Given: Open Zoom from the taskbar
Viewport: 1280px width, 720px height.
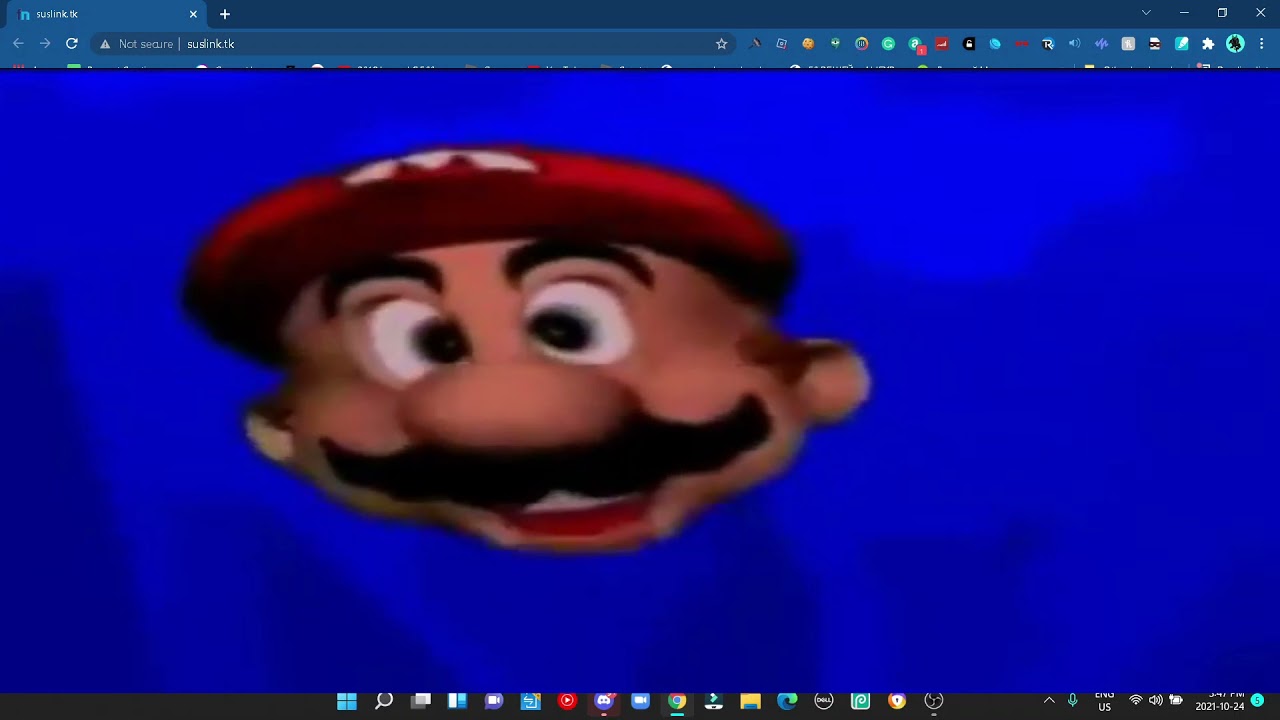Looking at the screenshot, I should pyautogui.click(x=641, y=701).
